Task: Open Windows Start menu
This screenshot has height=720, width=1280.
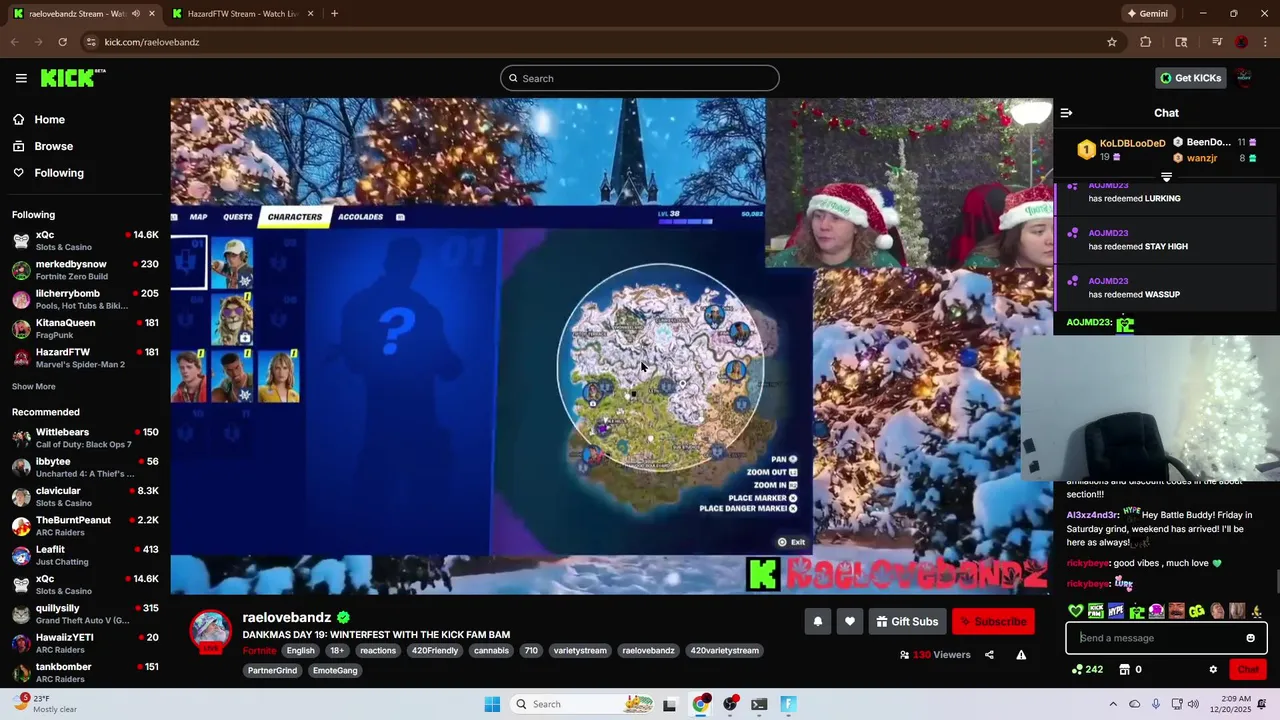Action: [492, 704]
